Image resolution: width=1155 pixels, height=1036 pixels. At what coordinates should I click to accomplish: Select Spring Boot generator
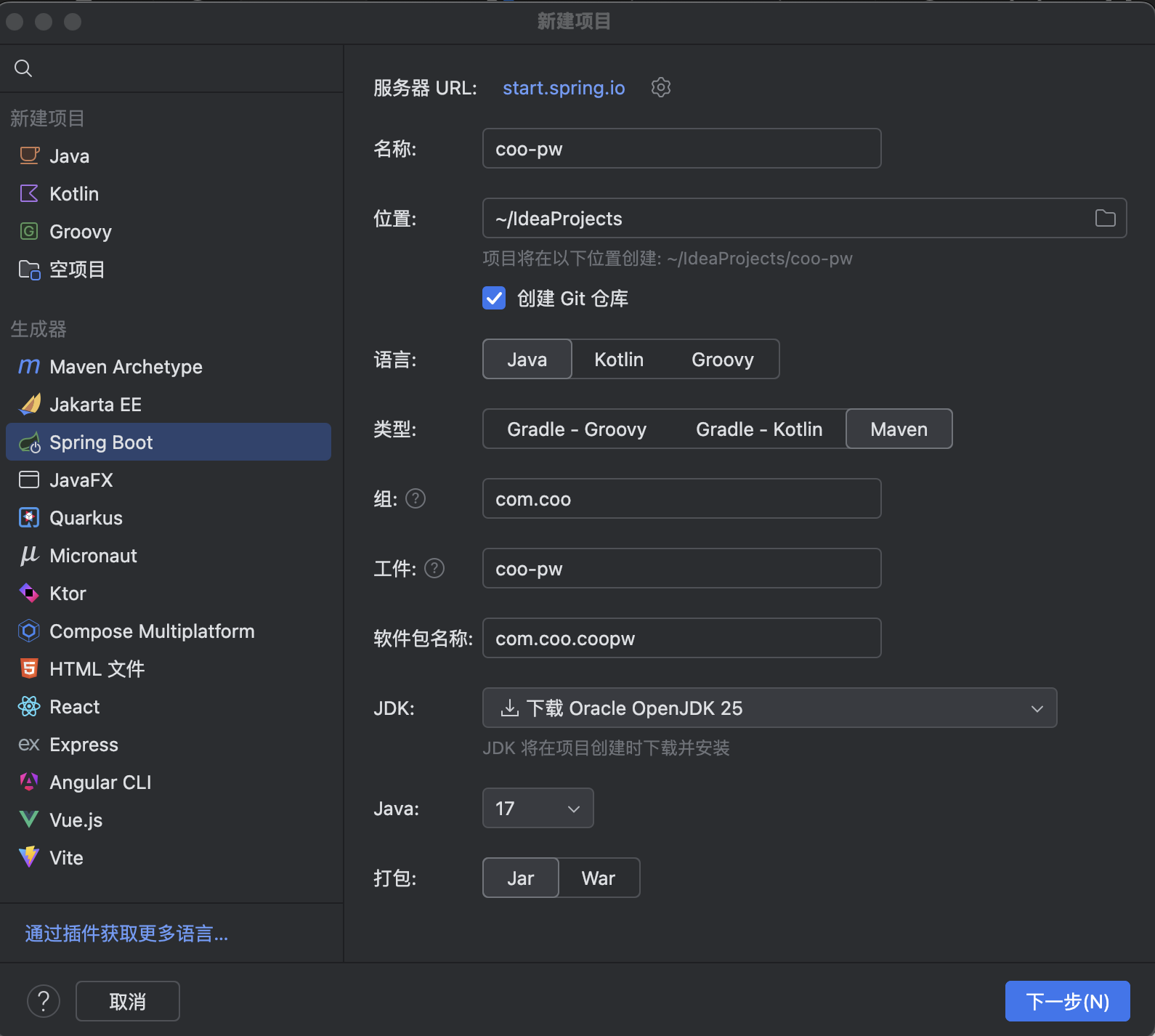(169, 442)
